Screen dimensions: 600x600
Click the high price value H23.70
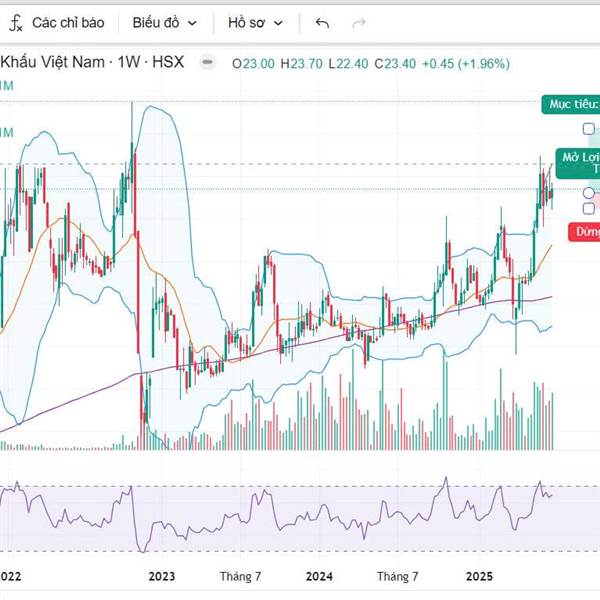pyautogui.click(x=302, y=64)
